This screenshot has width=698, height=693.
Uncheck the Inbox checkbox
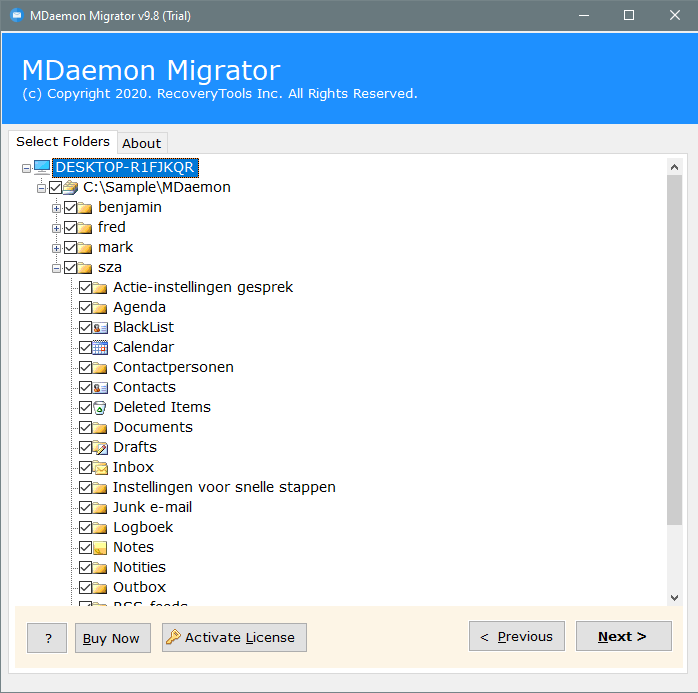[x=85, y=467]
